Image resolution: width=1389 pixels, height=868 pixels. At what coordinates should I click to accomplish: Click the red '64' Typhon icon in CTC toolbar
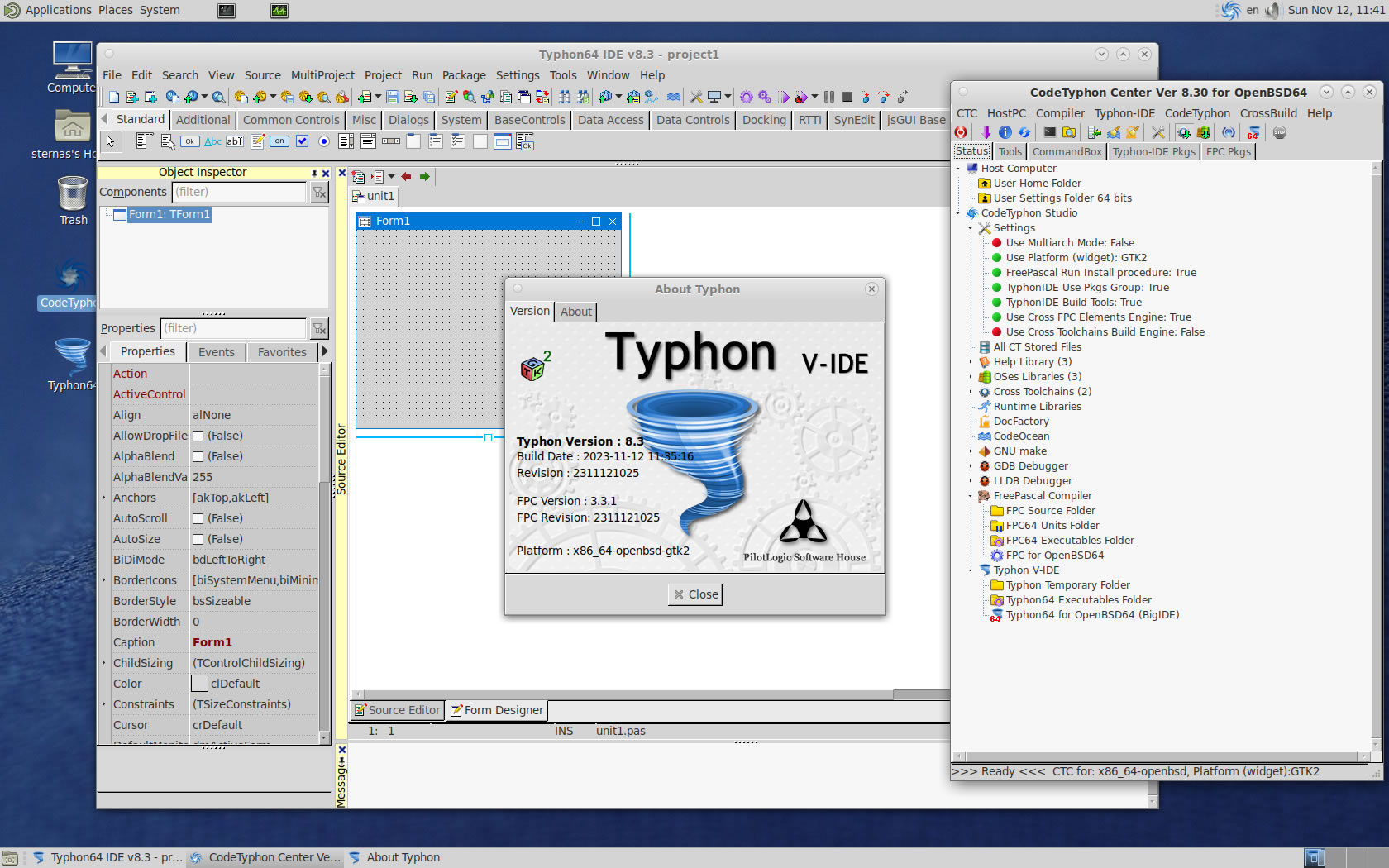click(1253, 132)
